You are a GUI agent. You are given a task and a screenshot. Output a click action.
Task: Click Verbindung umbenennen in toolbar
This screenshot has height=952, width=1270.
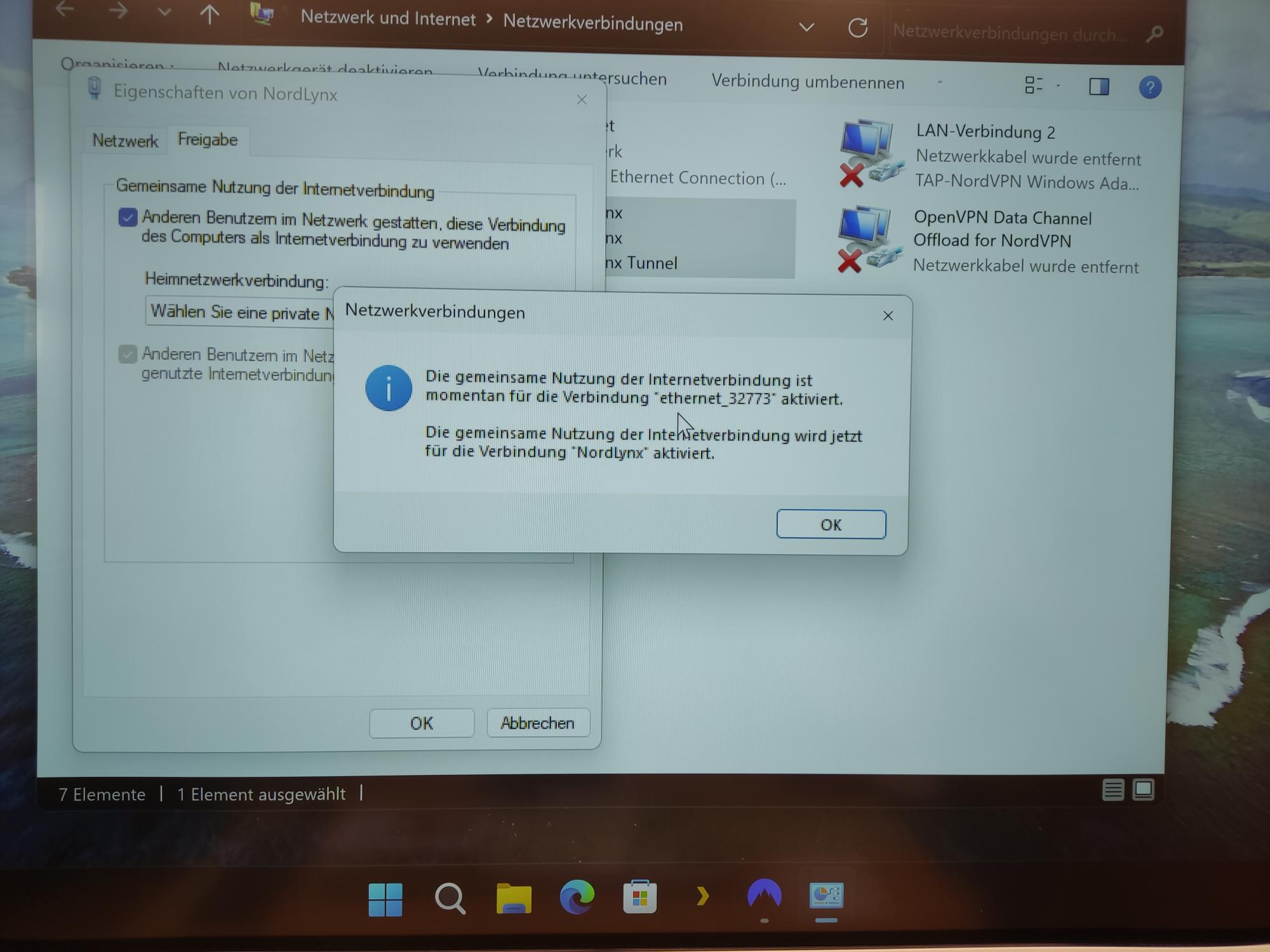point(808,83)
